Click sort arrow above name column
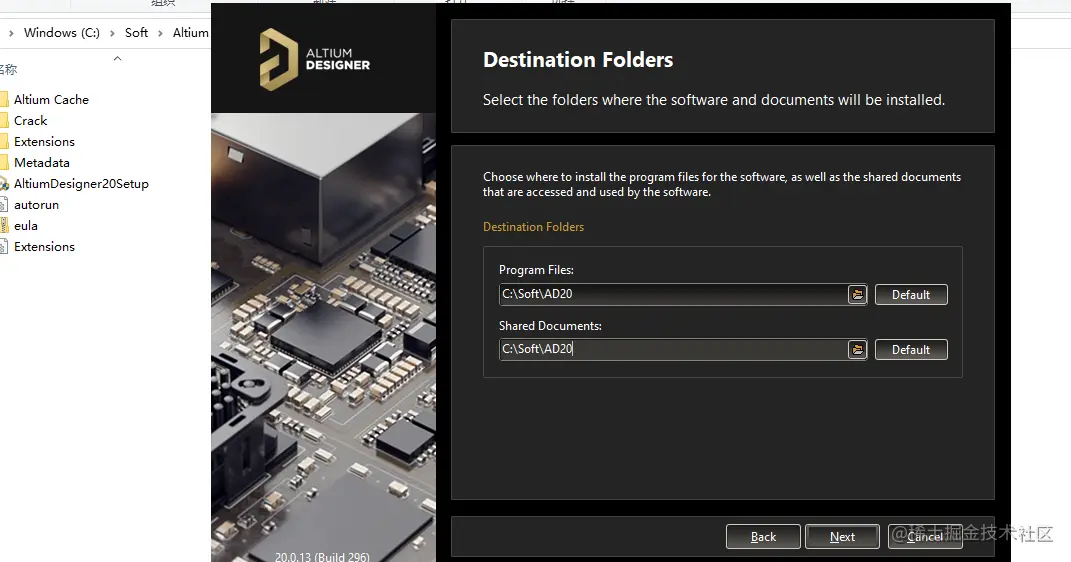This screenshot has height=562, width=1071. pos(117,59)
